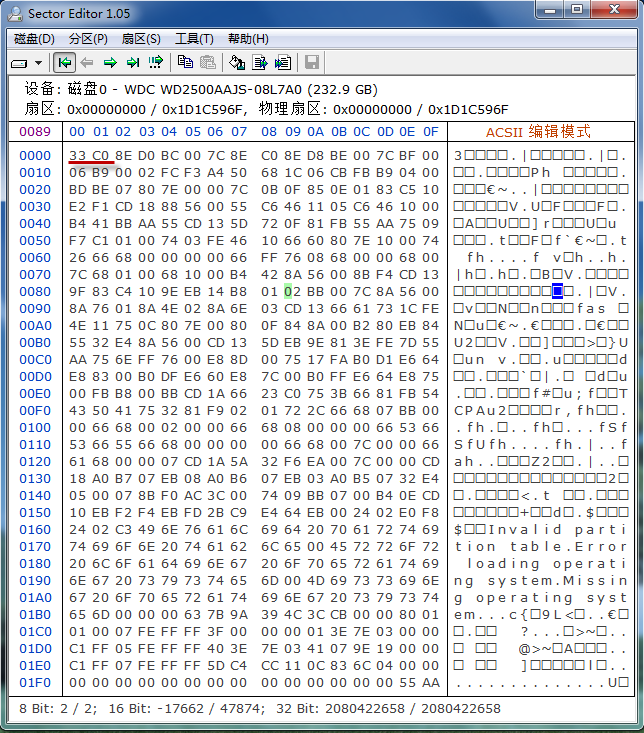Click ASCII text 'g operating syst' in row 01A0

[x=541, y=598]
